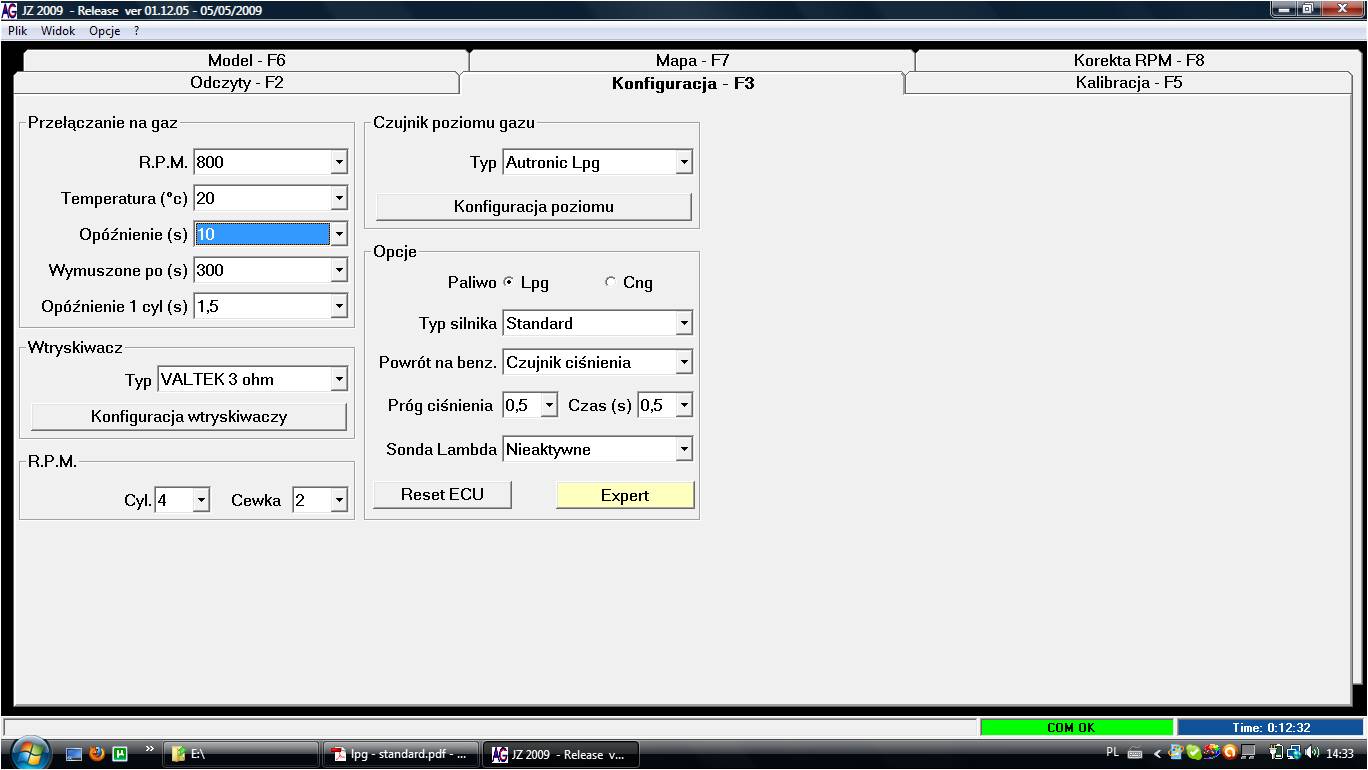Open the Plik menu
Screen dimensions: 1368x770
18,31
